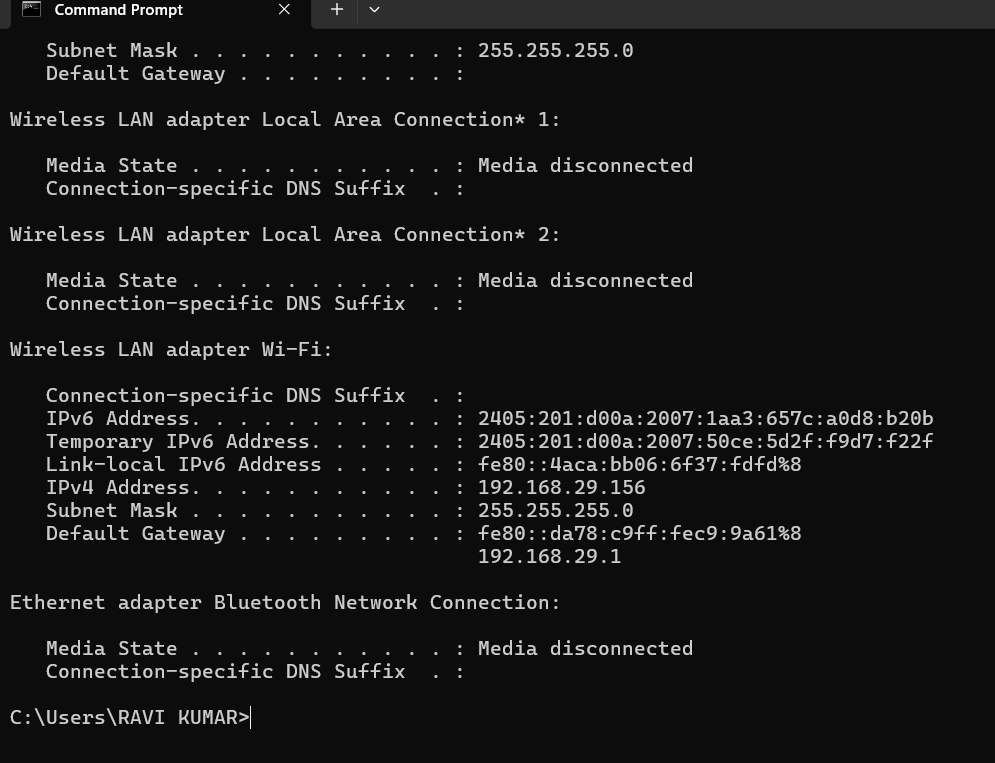The width and height of the screenshot is (995, 763).
Task: Click Media disconnected under Local Area Connection* 2
Action: (585, 280)
